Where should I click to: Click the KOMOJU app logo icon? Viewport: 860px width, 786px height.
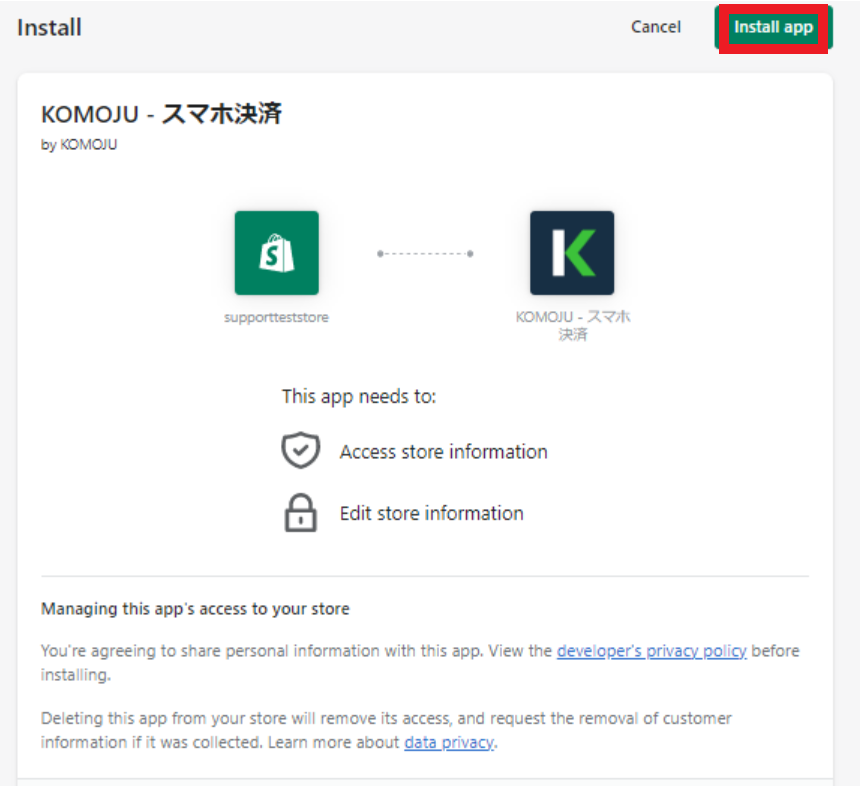click(x=572, y=253)
